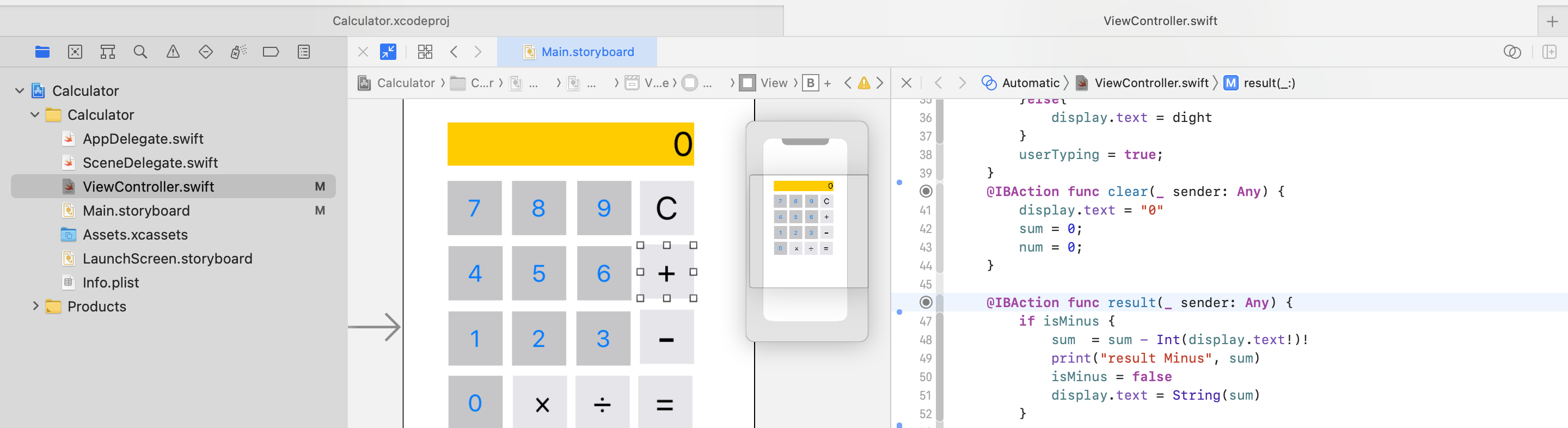Click the isMinus = false code line

(x=1111, y=376)
